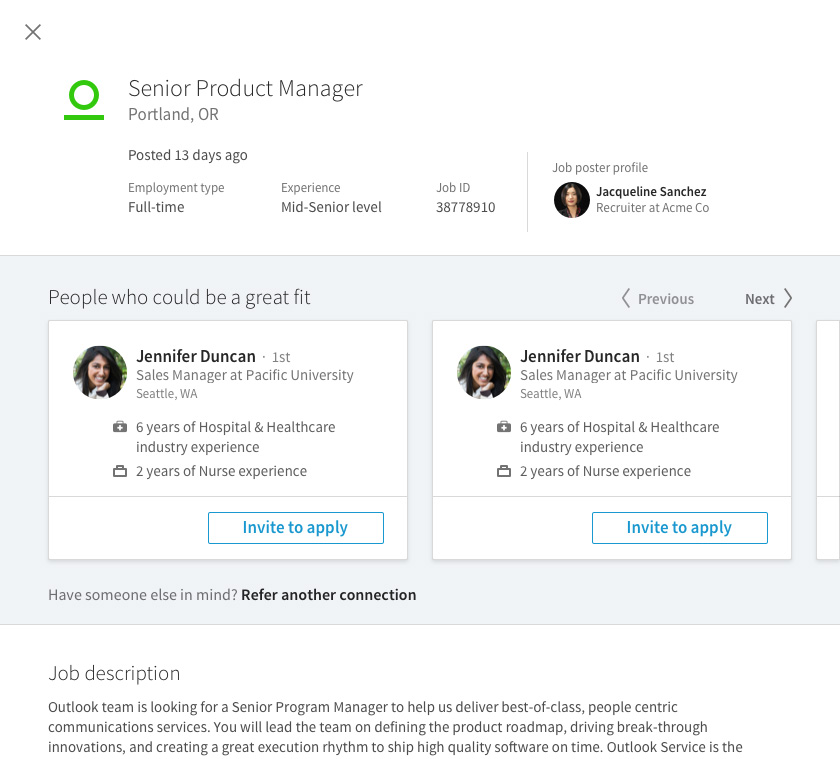Click the partially visible third candidate card
This screenshot has height=759, width=840.
click(x=828, y=440)
